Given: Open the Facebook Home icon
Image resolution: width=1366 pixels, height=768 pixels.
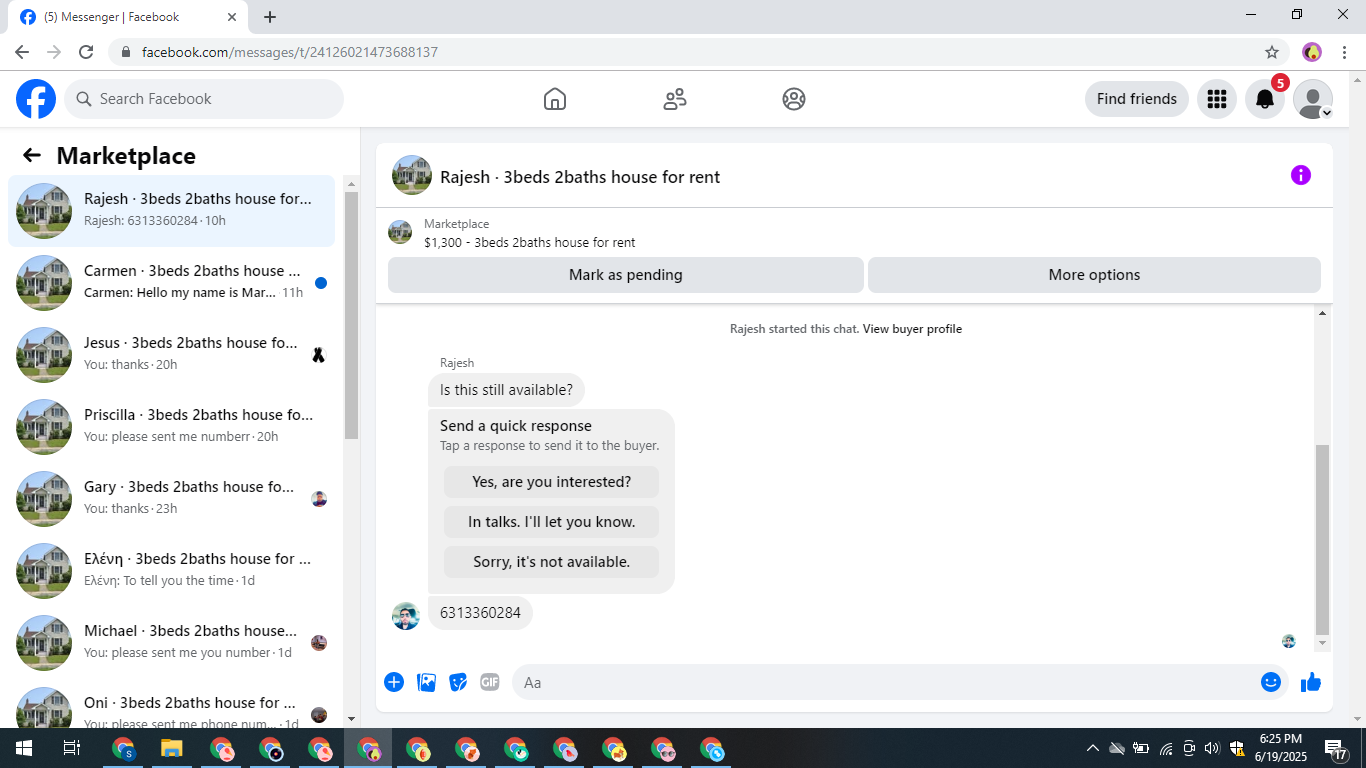Looking at the screenshot, I should (x=555, y=99).
